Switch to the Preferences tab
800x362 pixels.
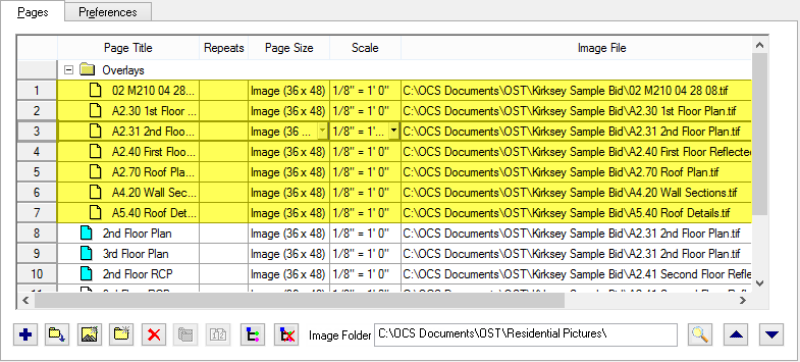[x=108, y=12]
